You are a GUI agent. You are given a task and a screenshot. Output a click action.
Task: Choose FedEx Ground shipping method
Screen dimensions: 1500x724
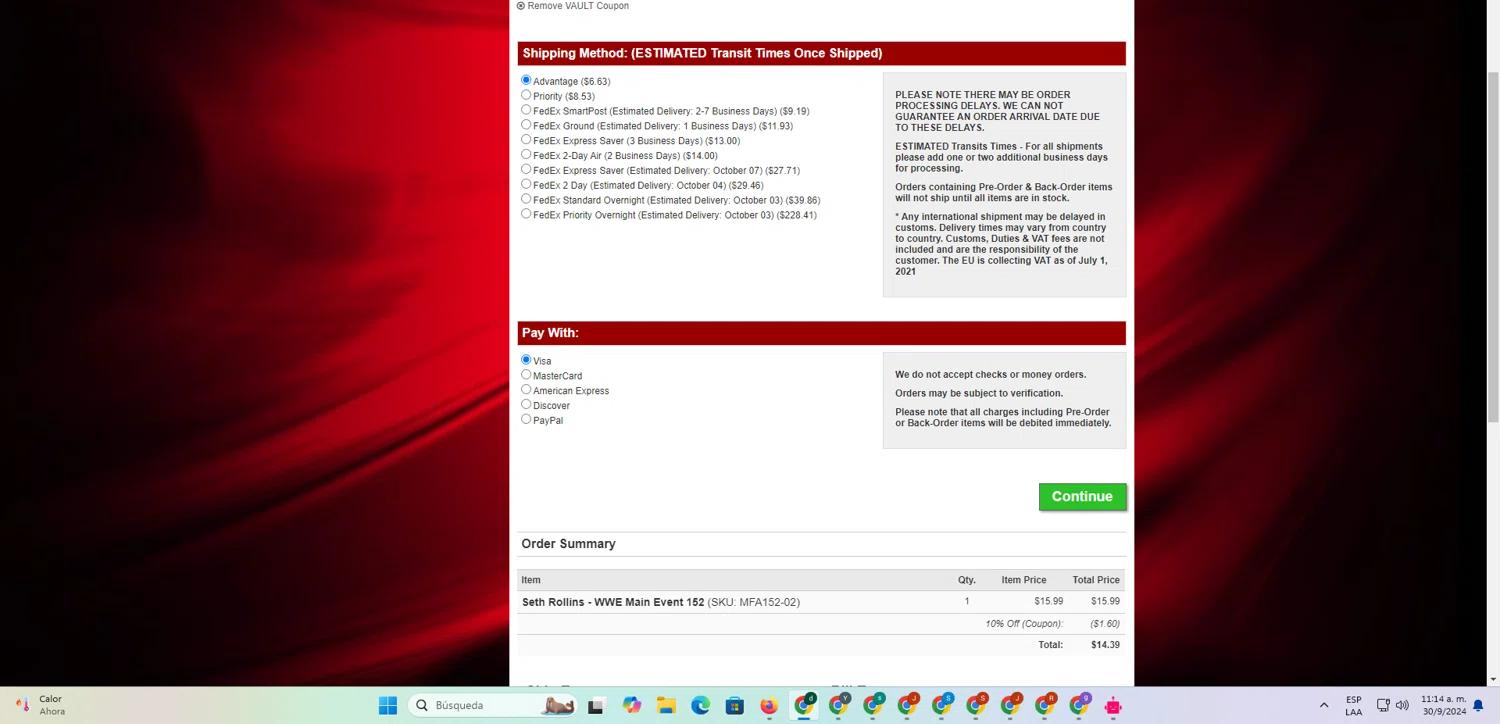pyautogui.click(x=526, y=125)
